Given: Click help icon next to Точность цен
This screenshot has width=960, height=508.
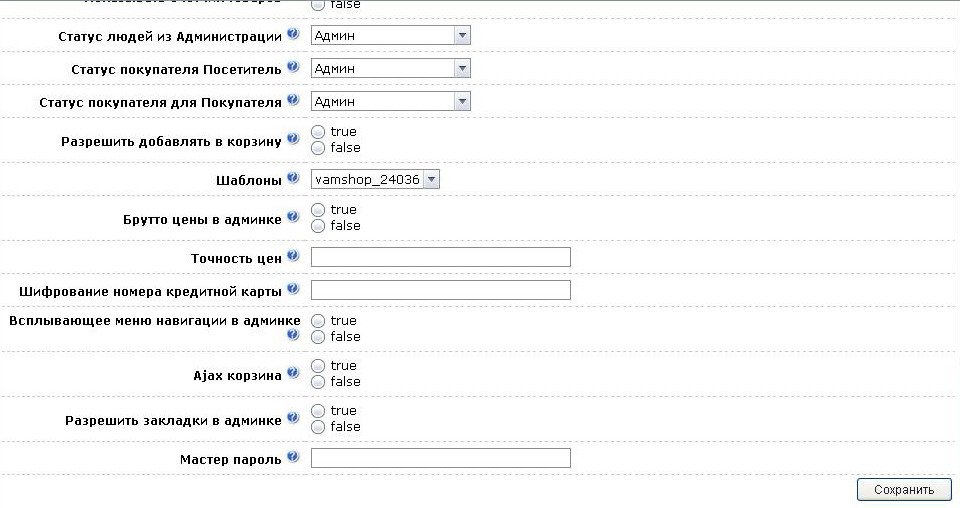Looking at the screenshot, I should click(x=293, y=256).
